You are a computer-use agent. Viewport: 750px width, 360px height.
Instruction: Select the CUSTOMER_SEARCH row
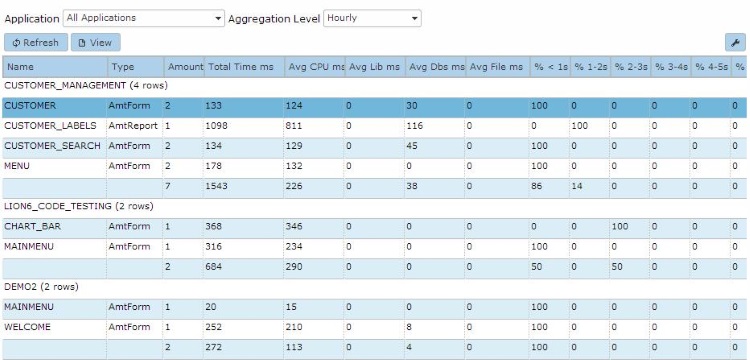pos(374,146)
